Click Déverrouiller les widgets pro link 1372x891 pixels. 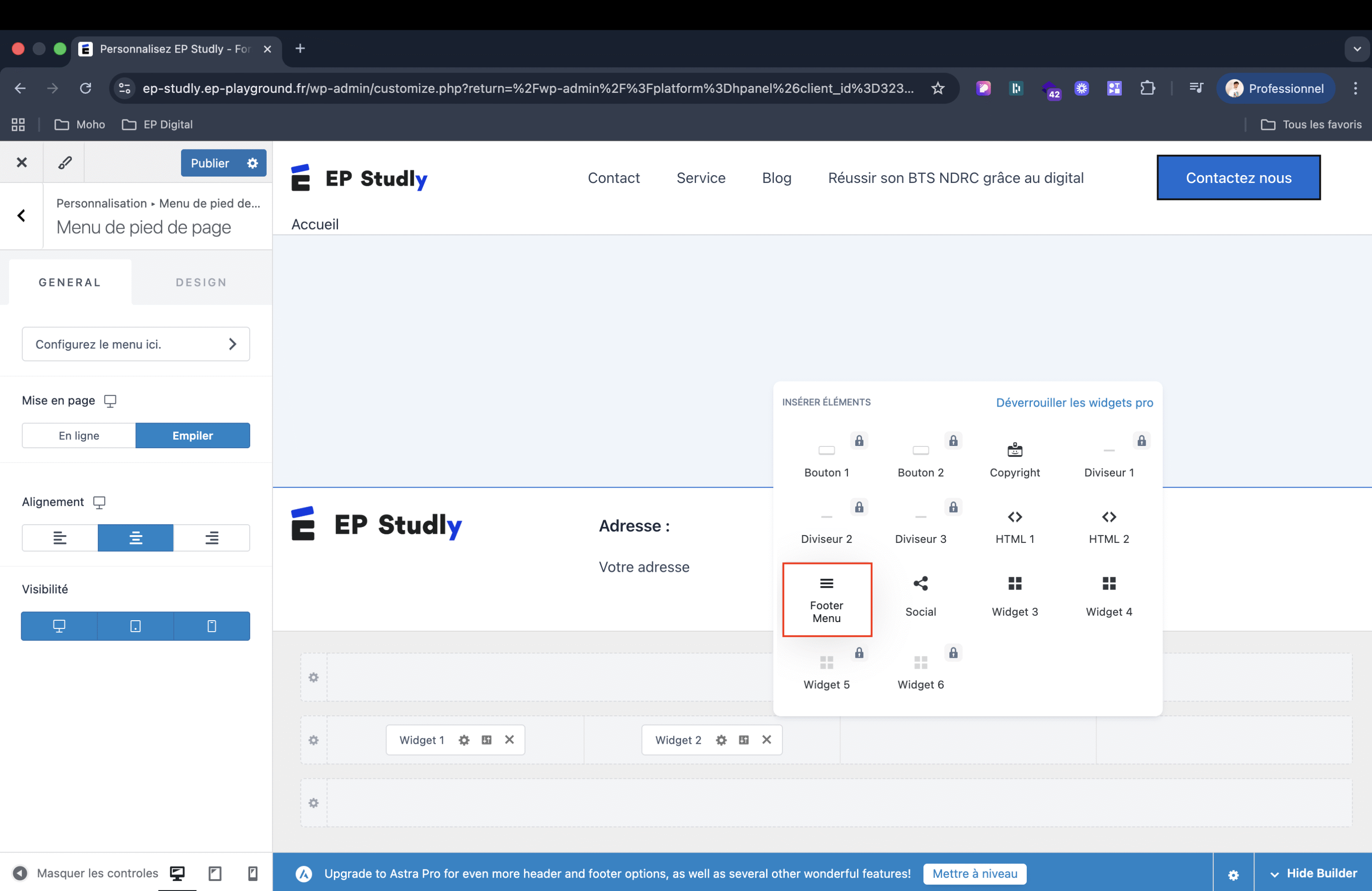click(1074, 403)
